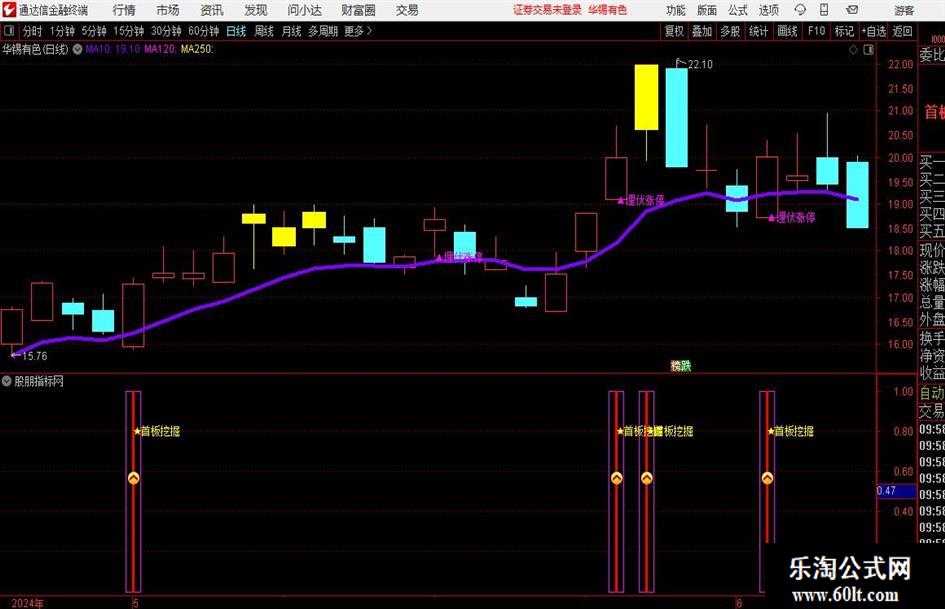Toggle the side panel icon atop chart
This screenshot has width=945, height=609.
tap(868, 50)
